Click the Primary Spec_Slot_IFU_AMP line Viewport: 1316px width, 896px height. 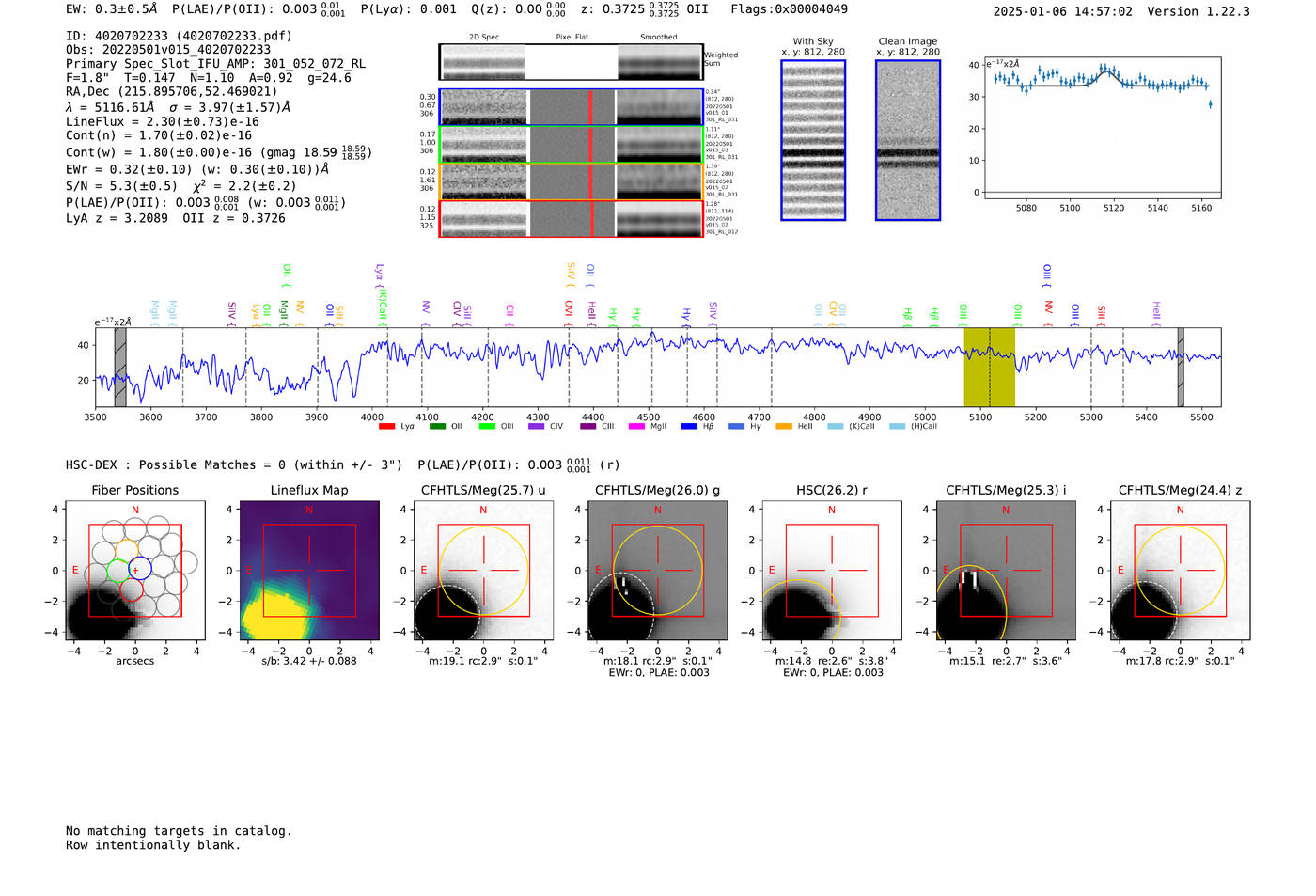pyautogui.click(x=216, y=64)
